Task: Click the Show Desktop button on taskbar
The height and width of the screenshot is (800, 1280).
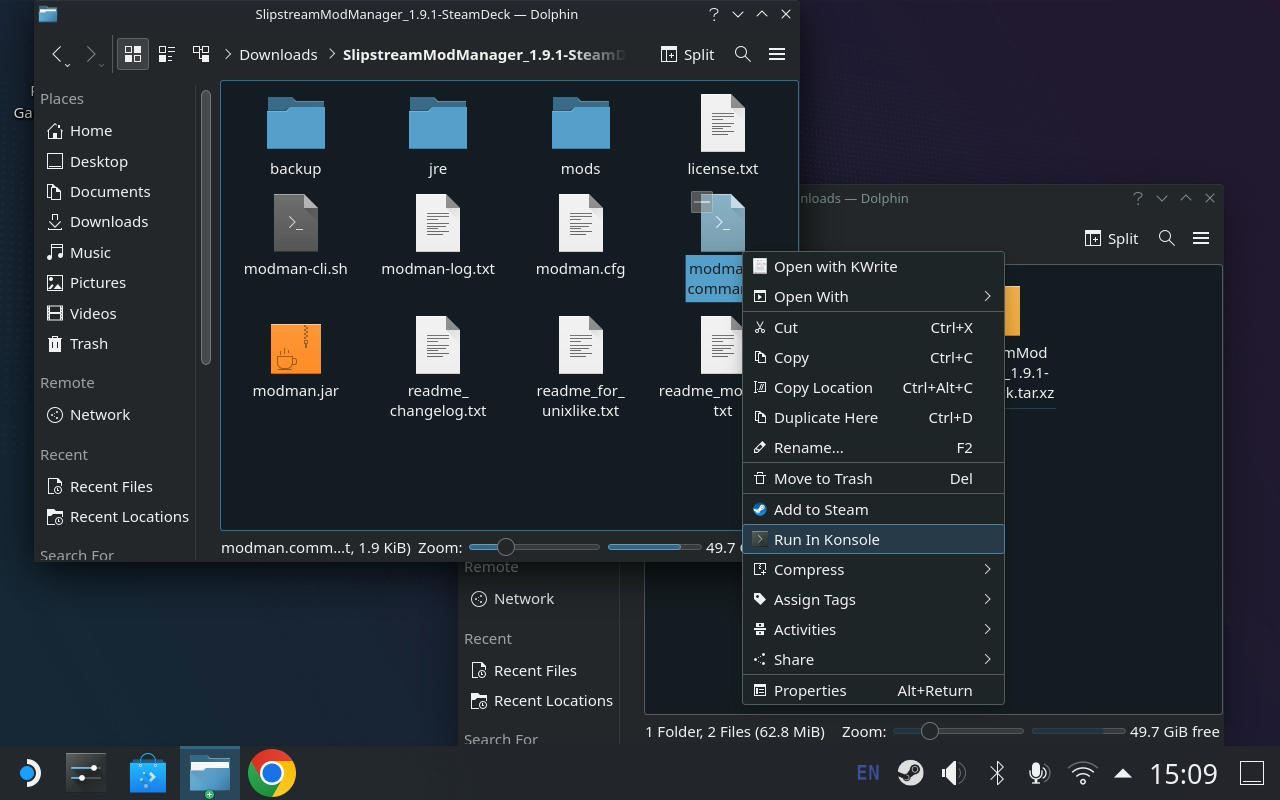Action: (1252, 773)
